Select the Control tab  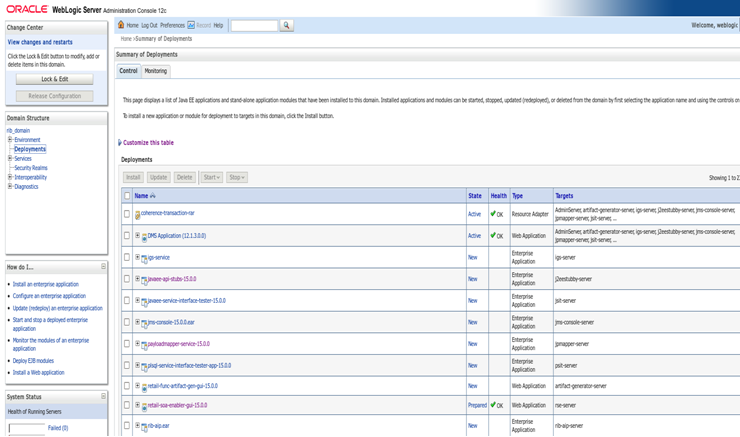pyautogui.click(x=128, y=71)
